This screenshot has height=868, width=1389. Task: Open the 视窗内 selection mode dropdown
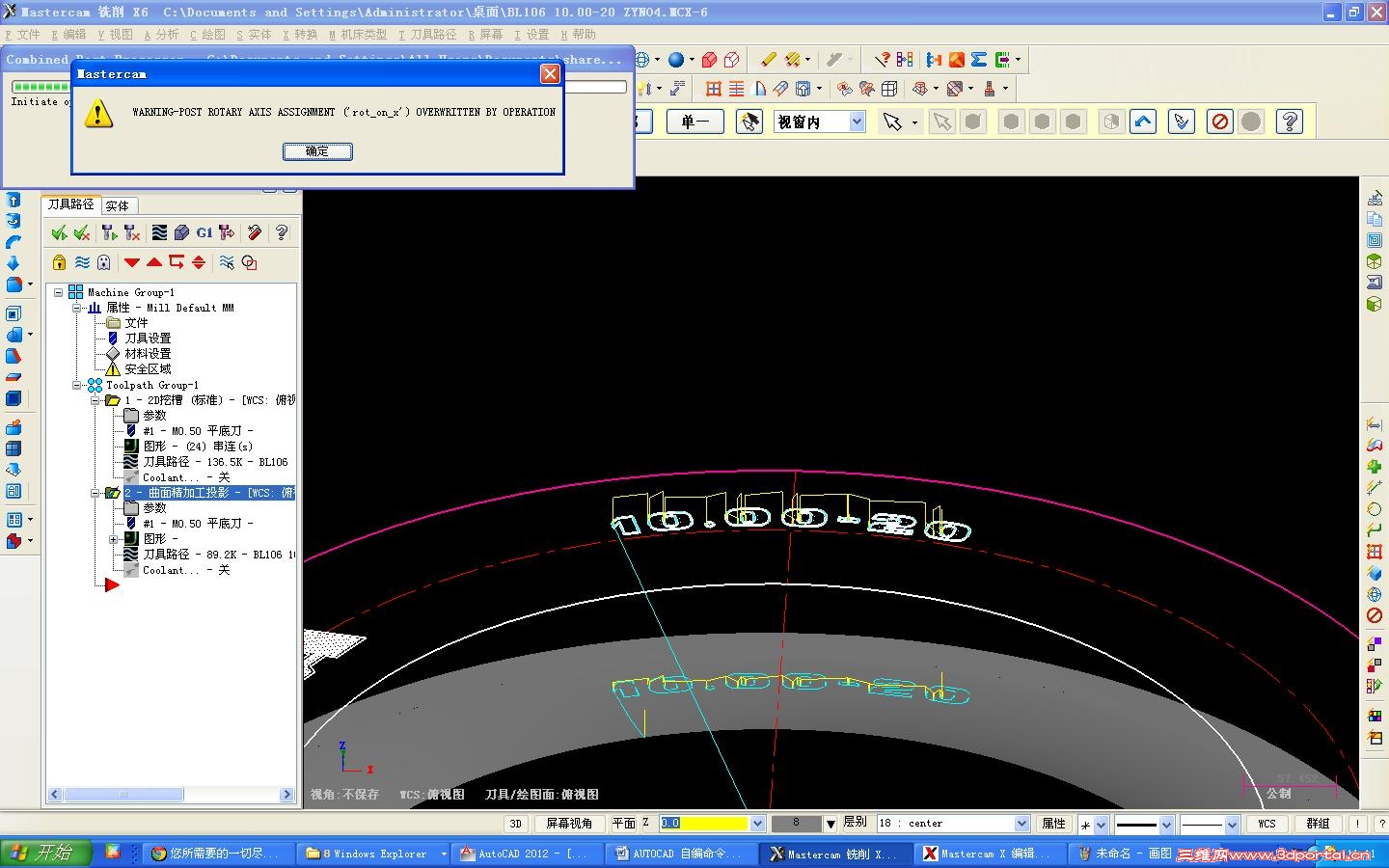point(857,122)
